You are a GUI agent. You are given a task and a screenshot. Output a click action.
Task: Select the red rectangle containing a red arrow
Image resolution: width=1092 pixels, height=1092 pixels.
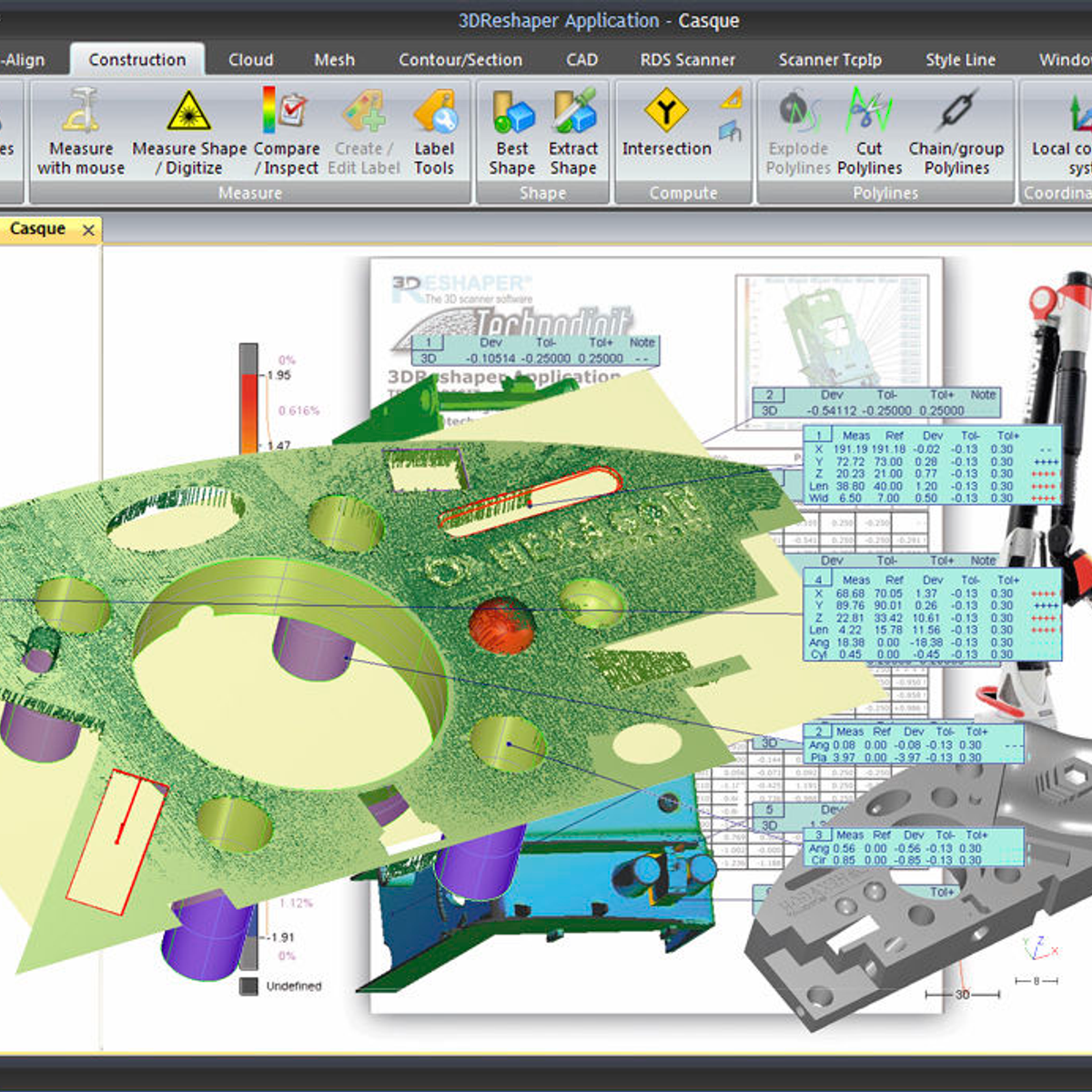[118, 841]
